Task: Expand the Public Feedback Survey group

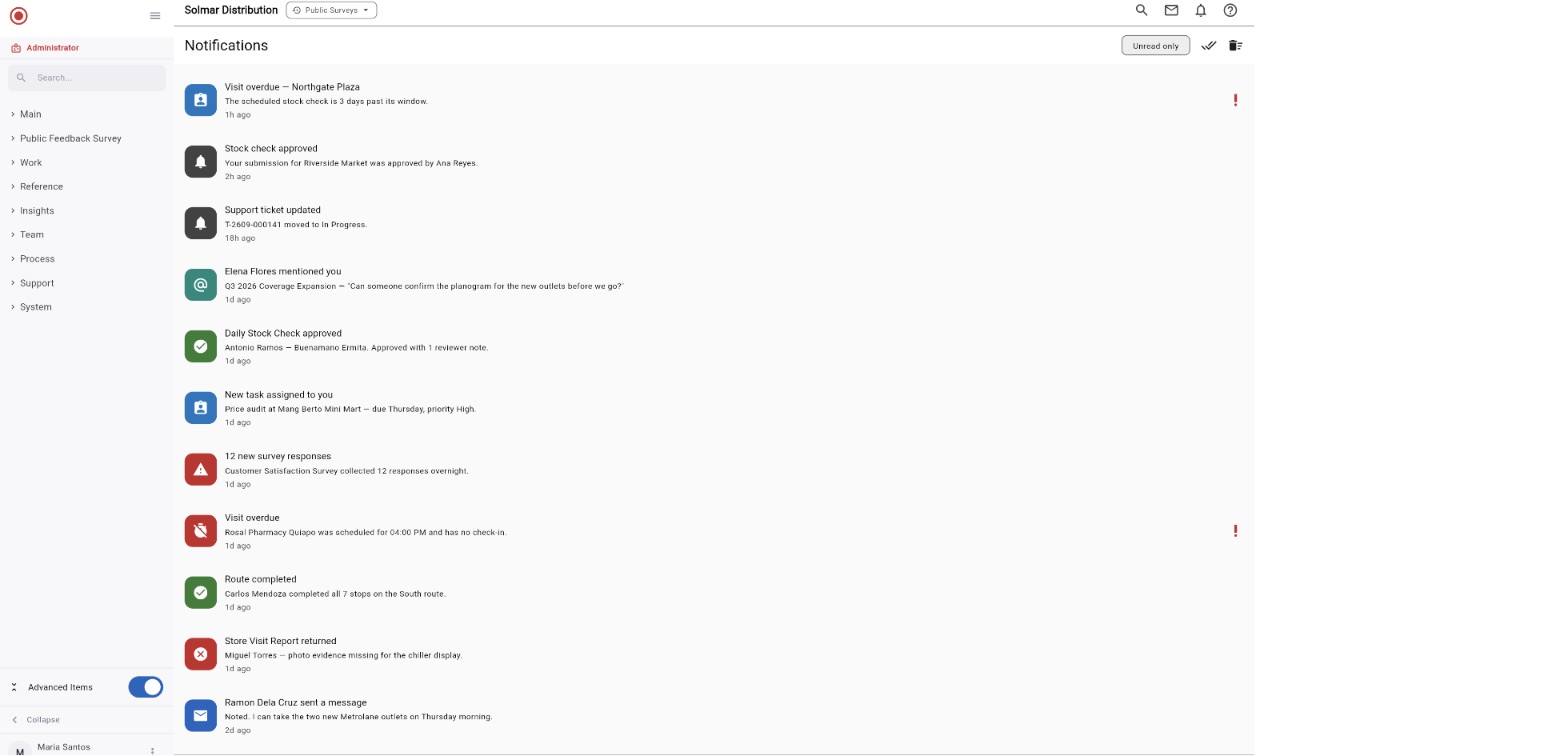Action: pos(87,138)
